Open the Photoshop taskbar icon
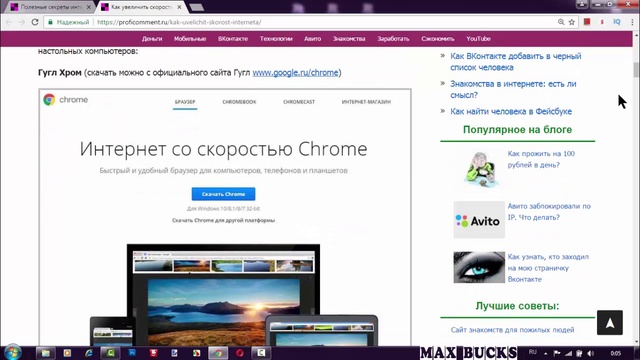 pyautogui.click(x=132, y=353)
